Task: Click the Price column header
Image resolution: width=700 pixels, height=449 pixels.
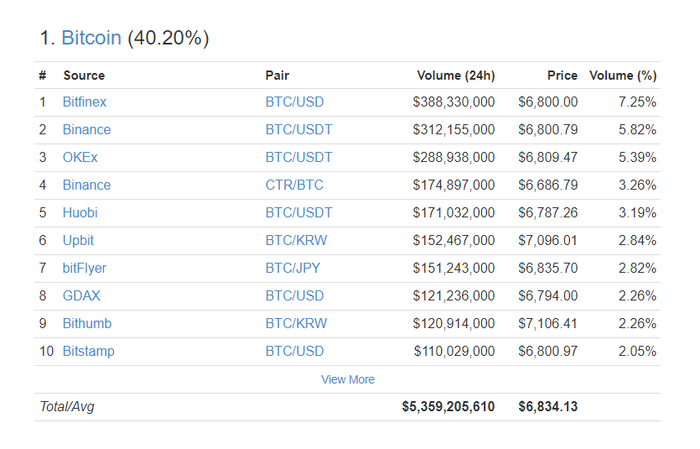Action: 562,75
